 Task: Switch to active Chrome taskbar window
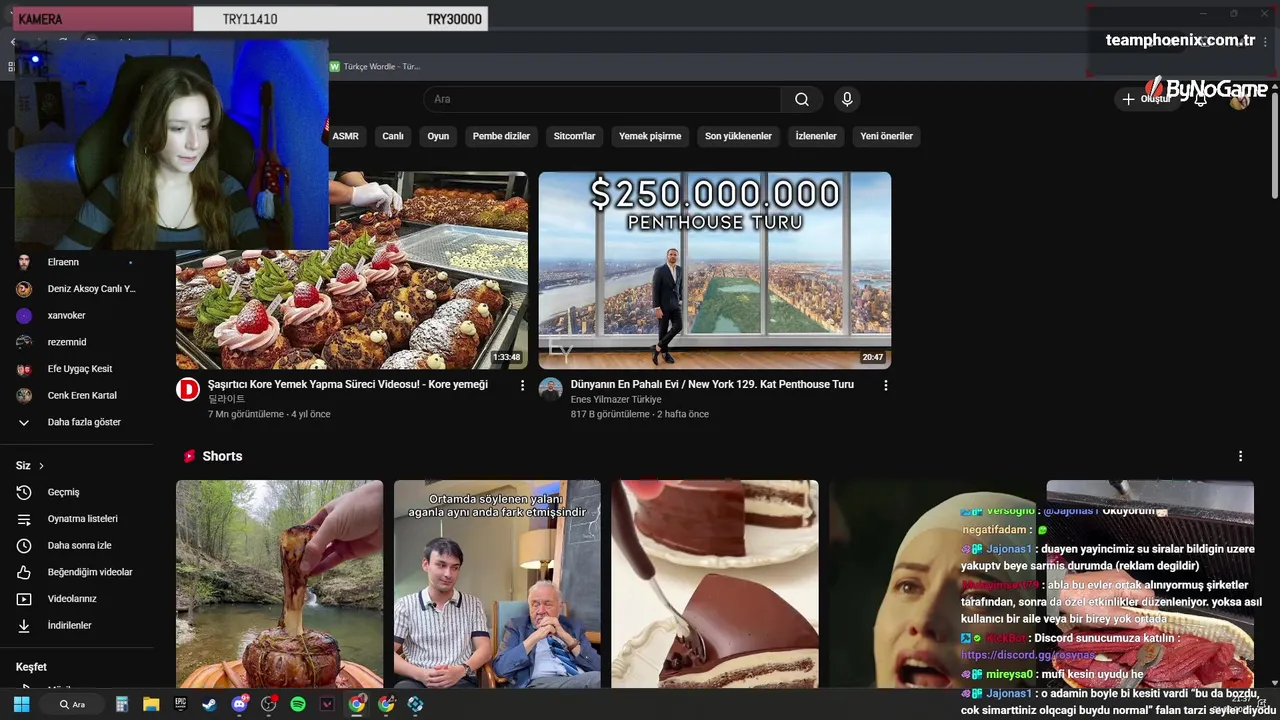(356, 704)
